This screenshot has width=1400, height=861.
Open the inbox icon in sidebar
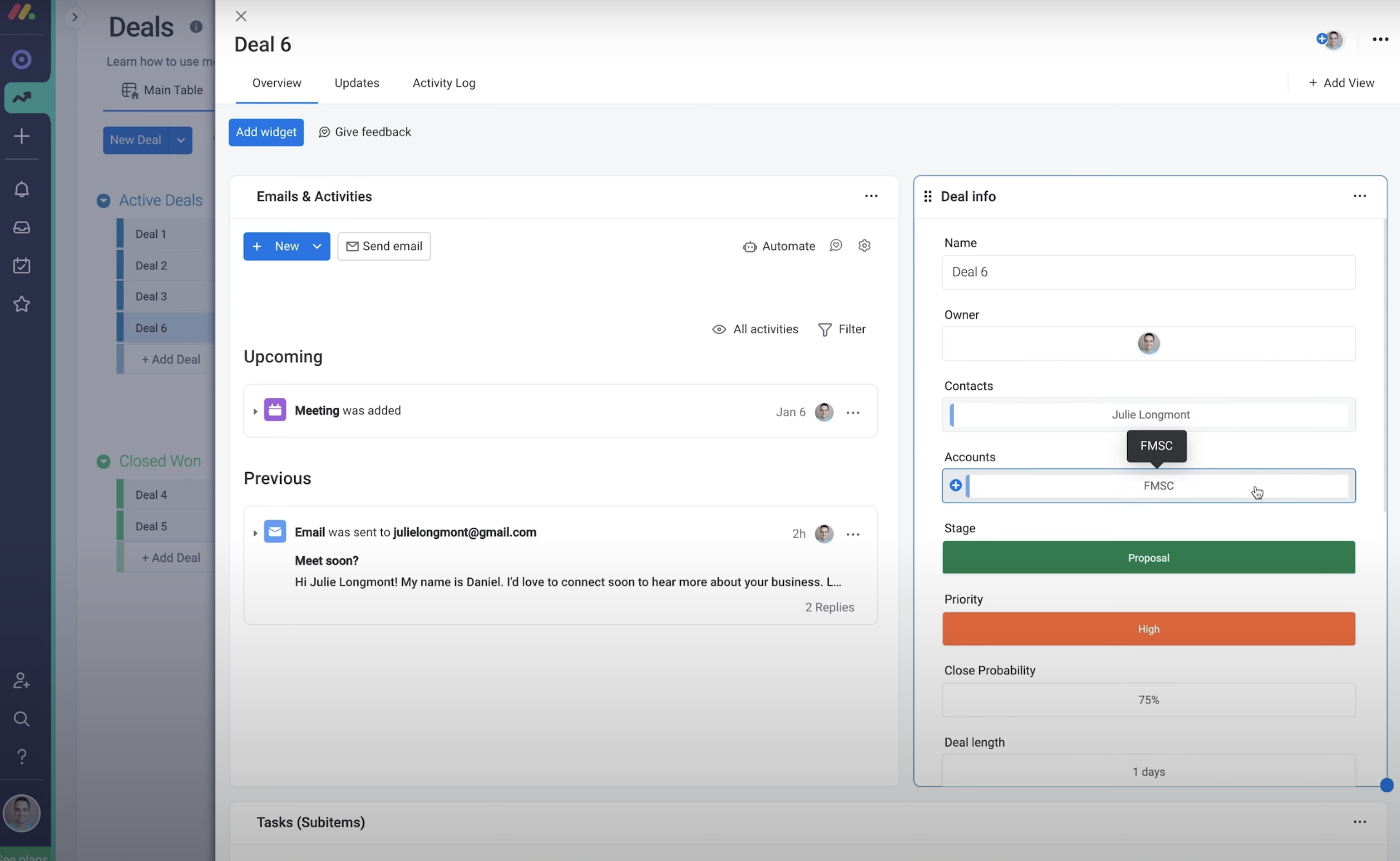tap(22, 227)
